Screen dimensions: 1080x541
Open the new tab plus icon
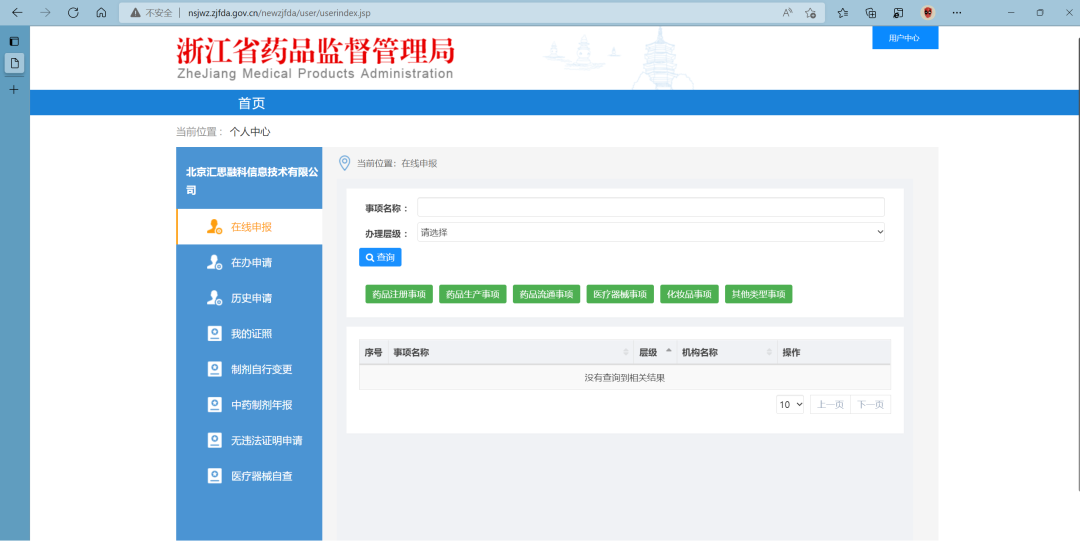pos(14,89)
